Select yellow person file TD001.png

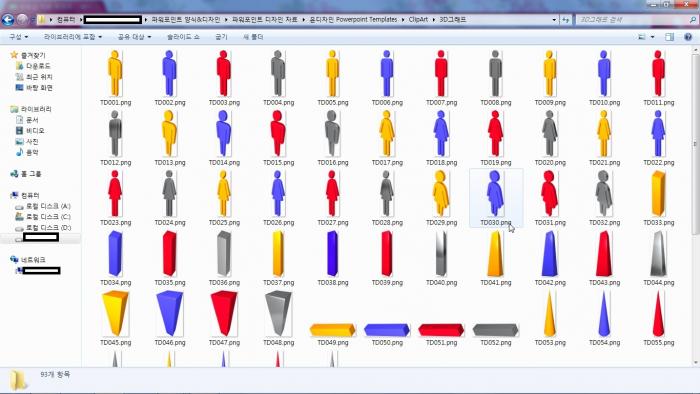pyautogui.click(x=115, y=78)
